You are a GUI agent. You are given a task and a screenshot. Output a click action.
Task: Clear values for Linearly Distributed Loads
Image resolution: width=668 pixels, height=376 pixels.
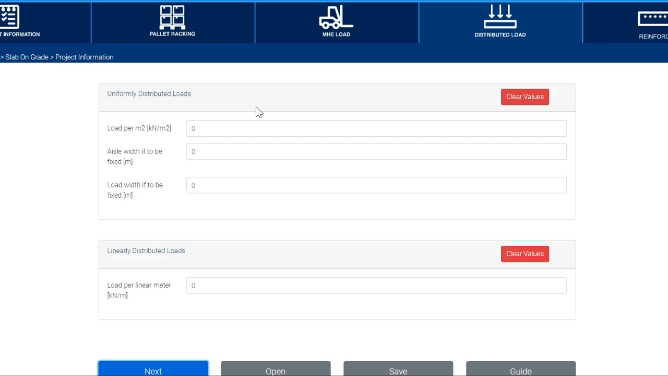pyautogui.click(x=525, y=254)
